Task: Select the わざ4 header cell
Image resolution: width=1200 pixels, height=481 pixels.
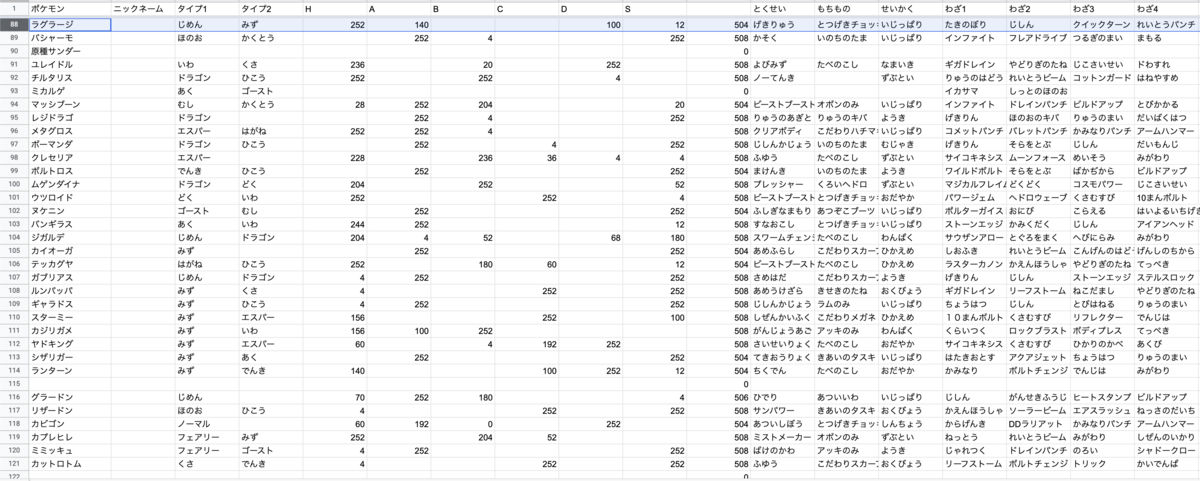Action: (1166, 8)
